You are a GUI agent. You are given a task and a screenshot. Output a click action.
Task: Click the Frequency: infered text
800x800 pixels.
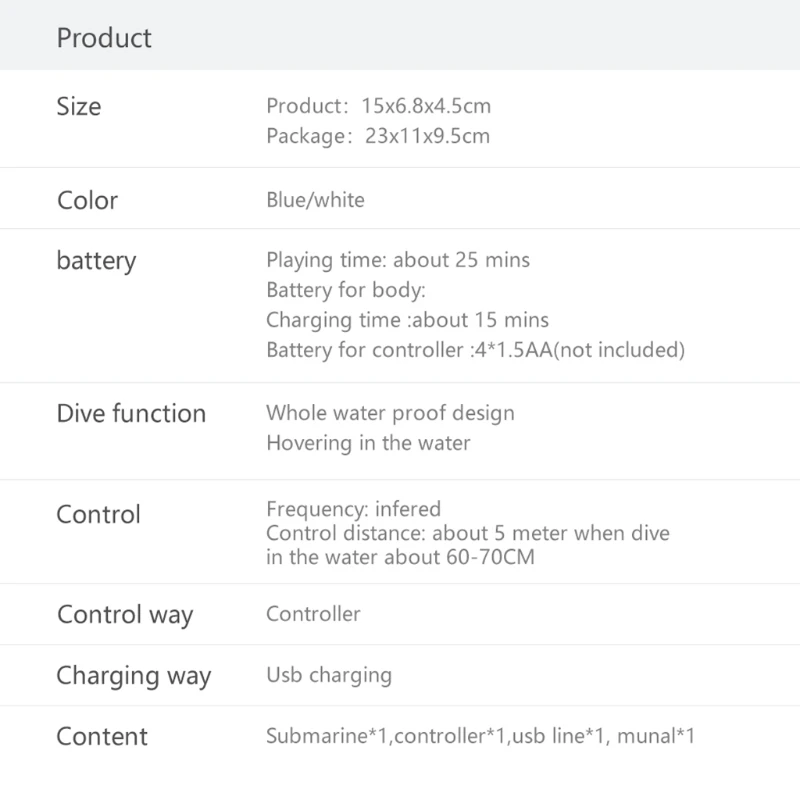[353, 509]
